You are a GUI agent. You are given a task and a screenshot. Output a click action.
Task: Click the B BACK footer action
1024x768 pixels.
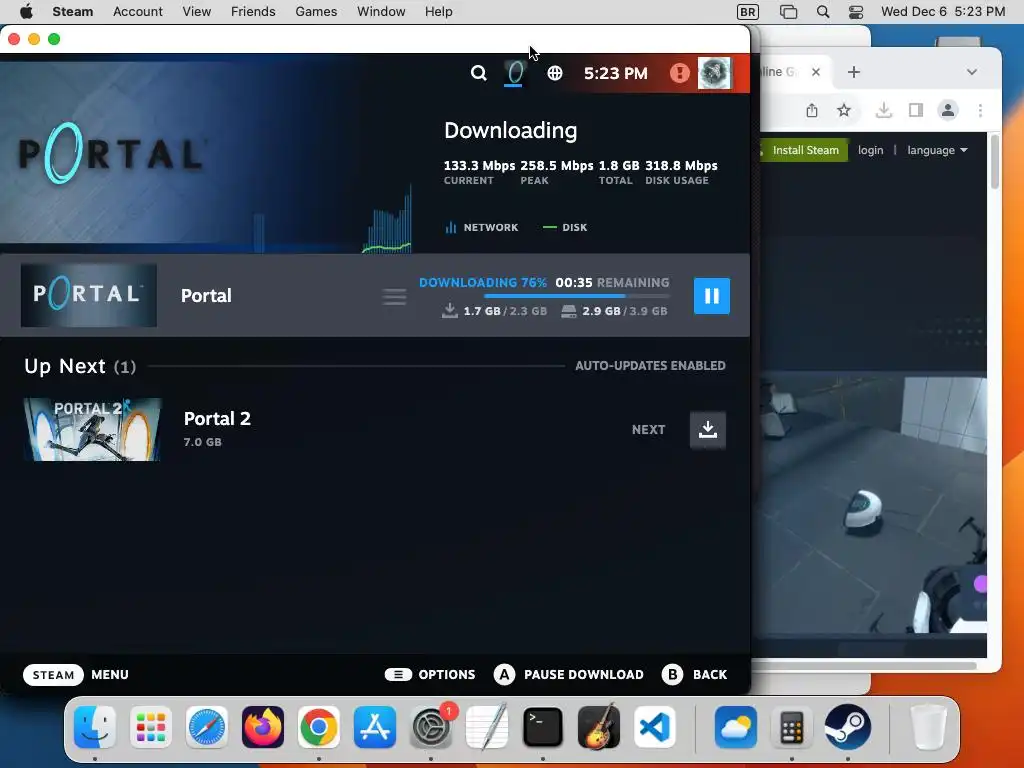[694, 675]
